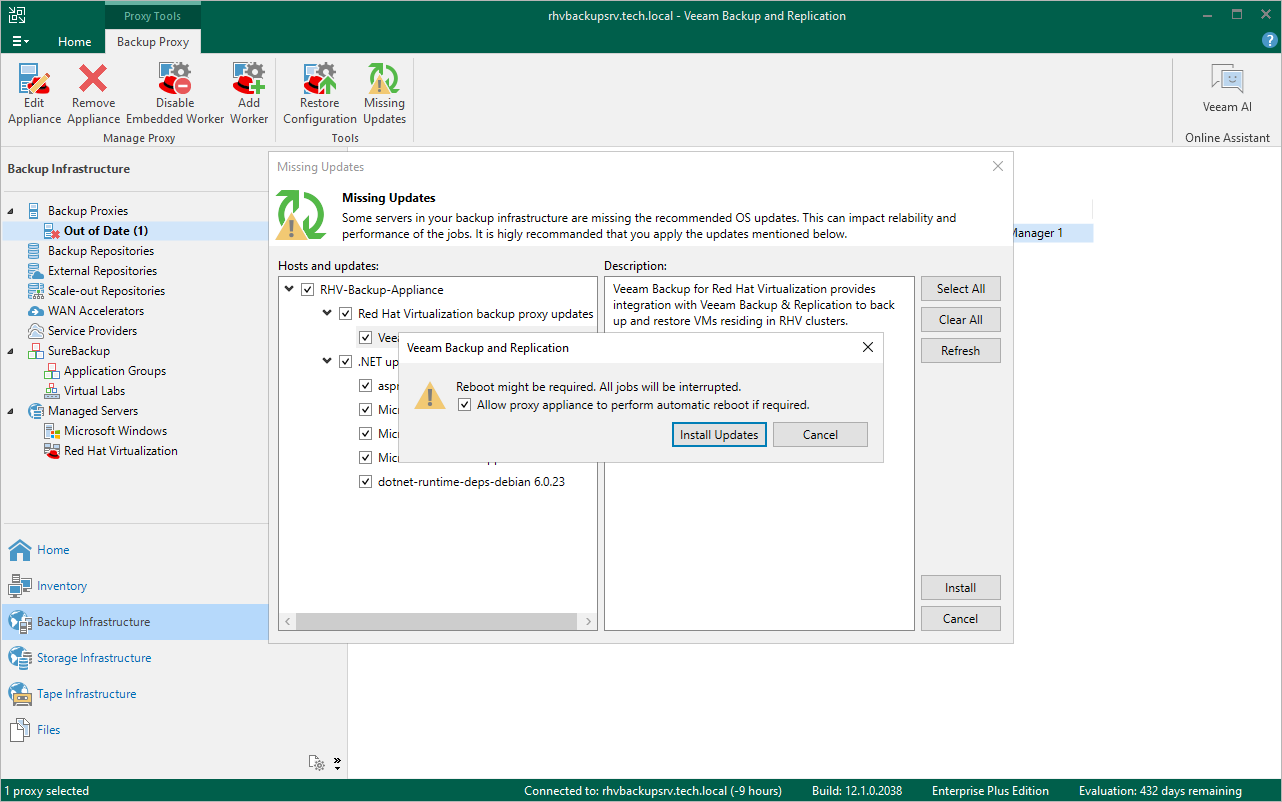Collapse Red Hat Virtualization backup proxy updates
This screenshot has width=1282, height=802.
click(327, 314)
